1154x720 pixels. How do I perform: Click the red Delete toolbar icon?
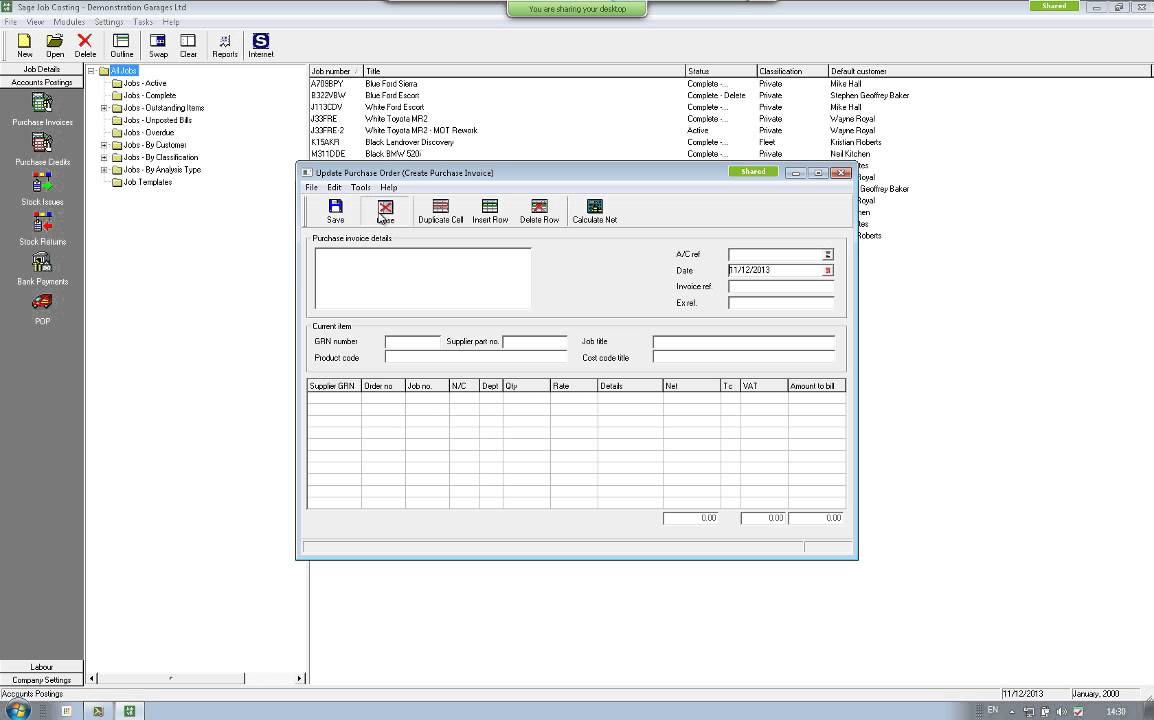85,45
